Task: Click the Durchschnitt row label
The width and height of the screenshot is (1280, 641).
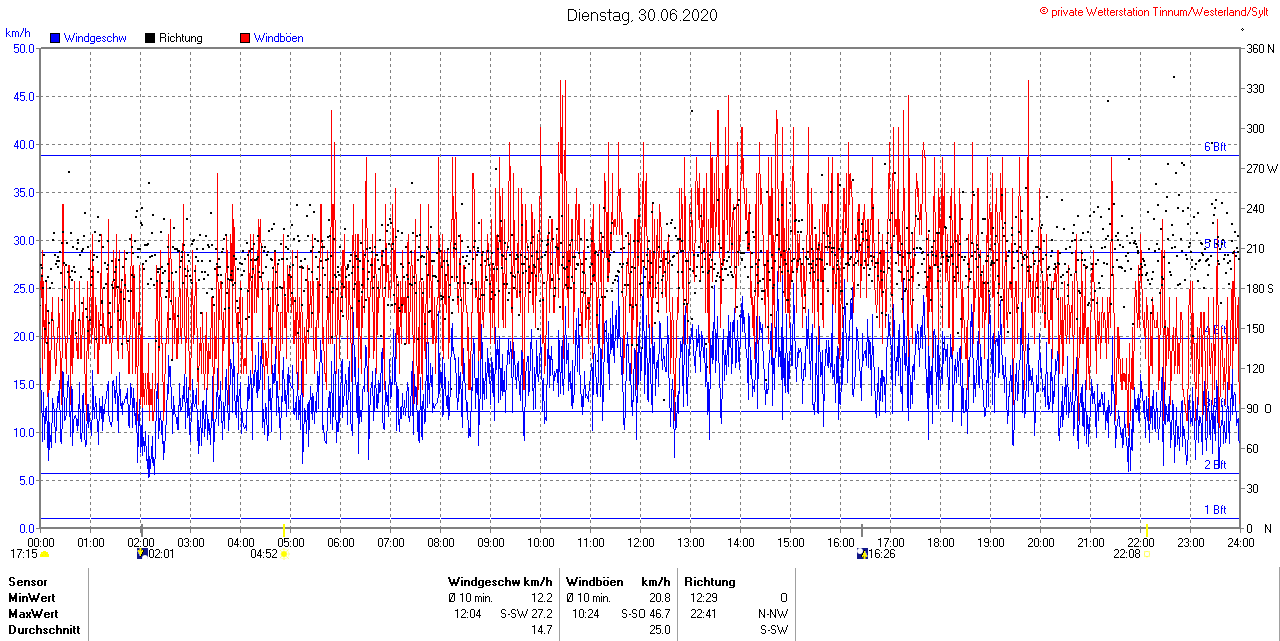Action: pyautogui.click(x=43, y=631)
